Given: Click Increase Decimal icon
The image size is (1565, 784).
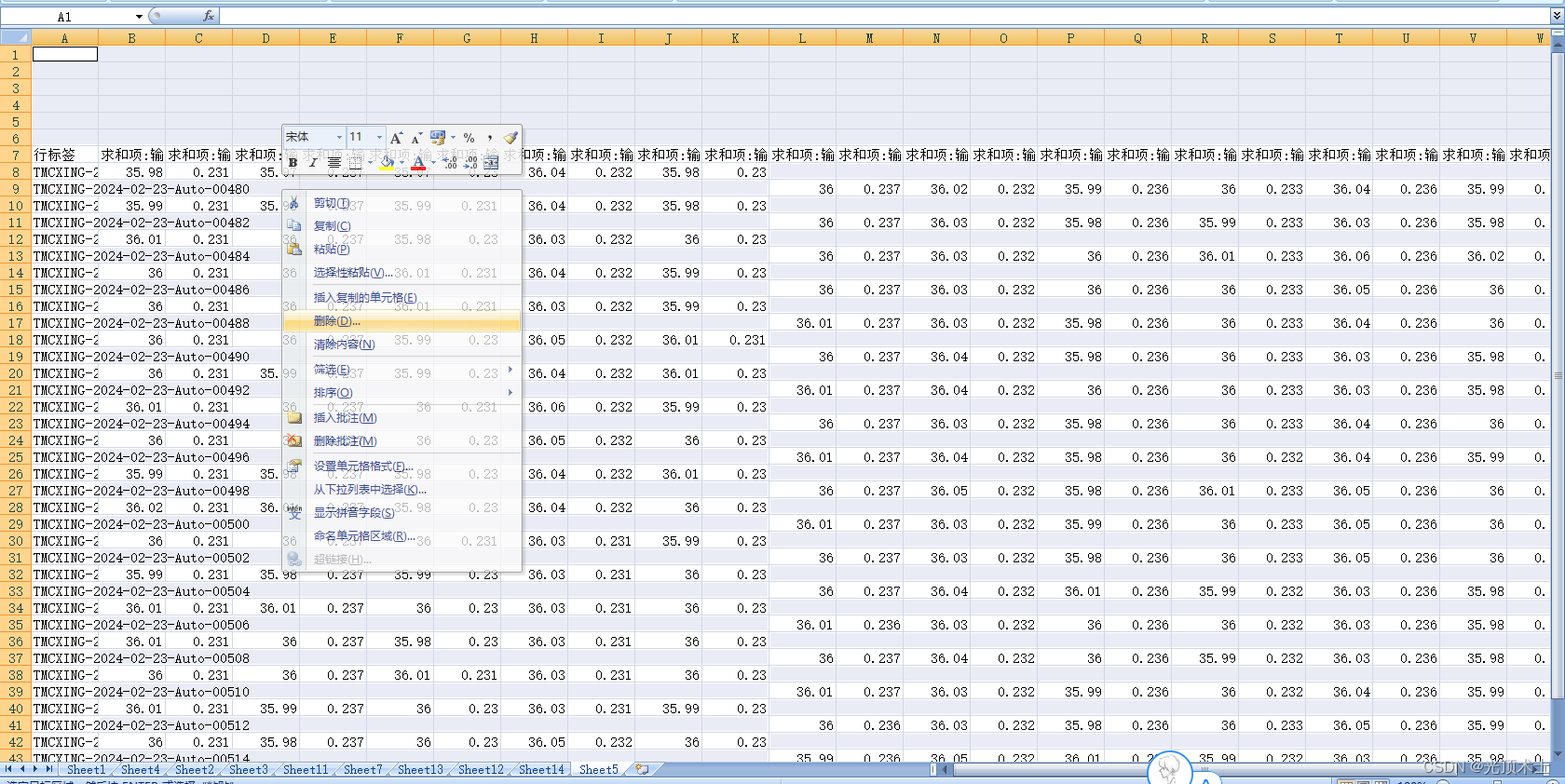Looking at the screenshot, I should 450,162.
